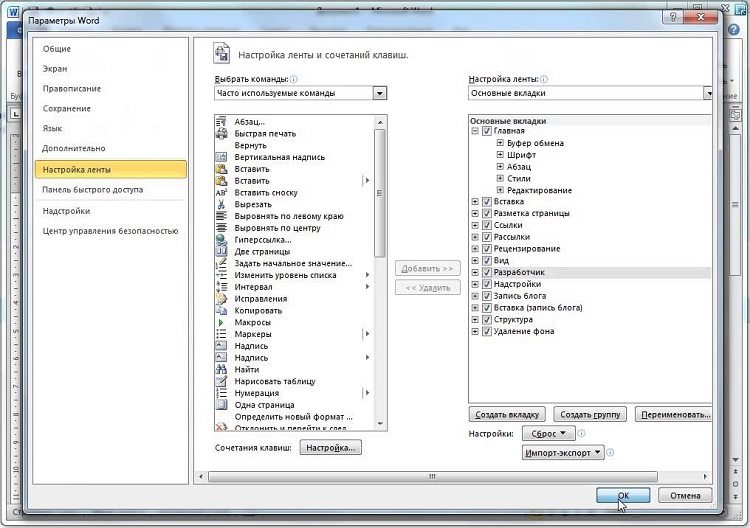Uncheck the Рецензирование tab checkbox

tap(487, 249)
